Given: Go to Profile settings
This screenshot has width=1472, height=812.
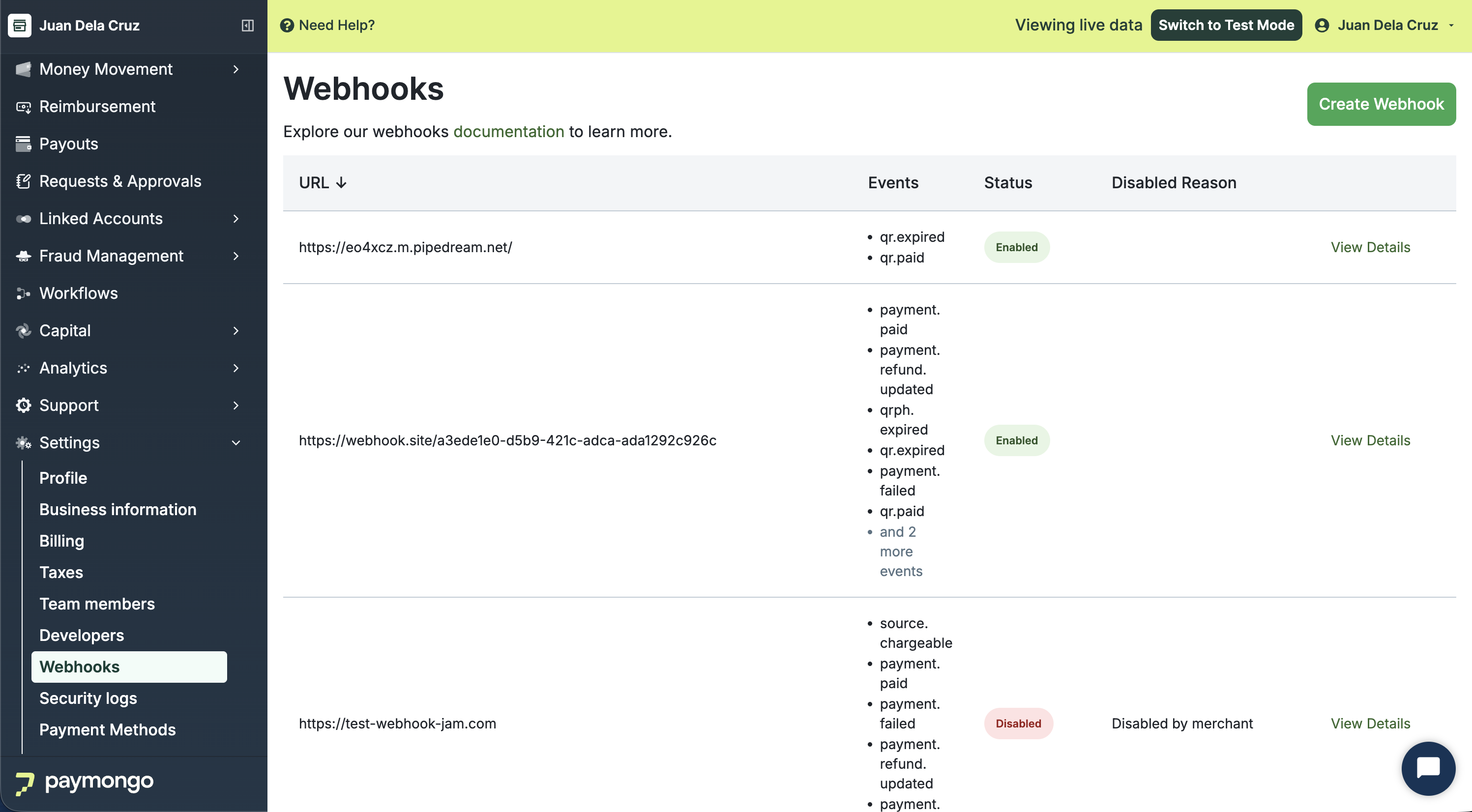Looking at the screenshot, I should tap(63, 478).
